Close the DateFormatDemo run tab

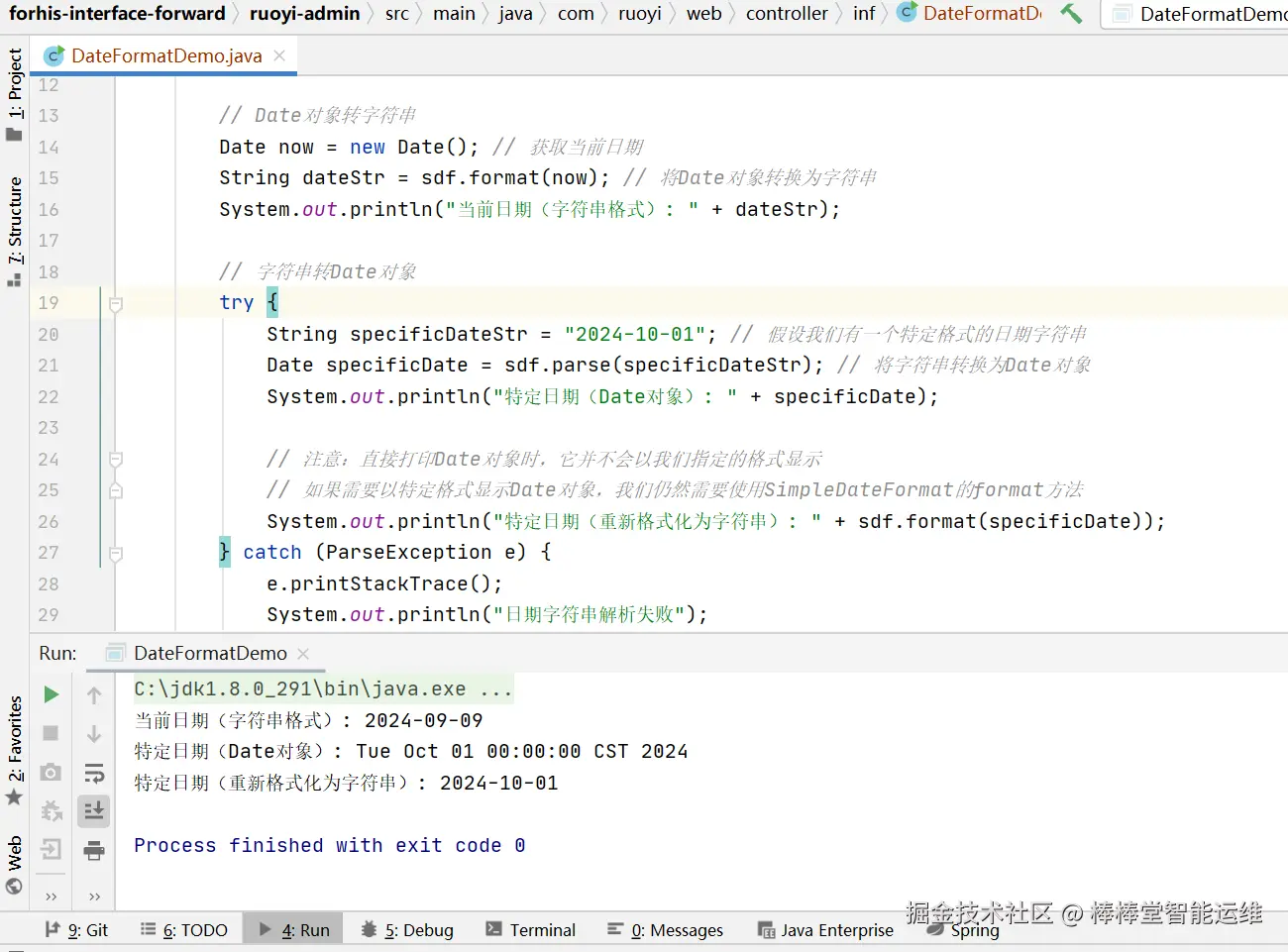coord(303,654)
